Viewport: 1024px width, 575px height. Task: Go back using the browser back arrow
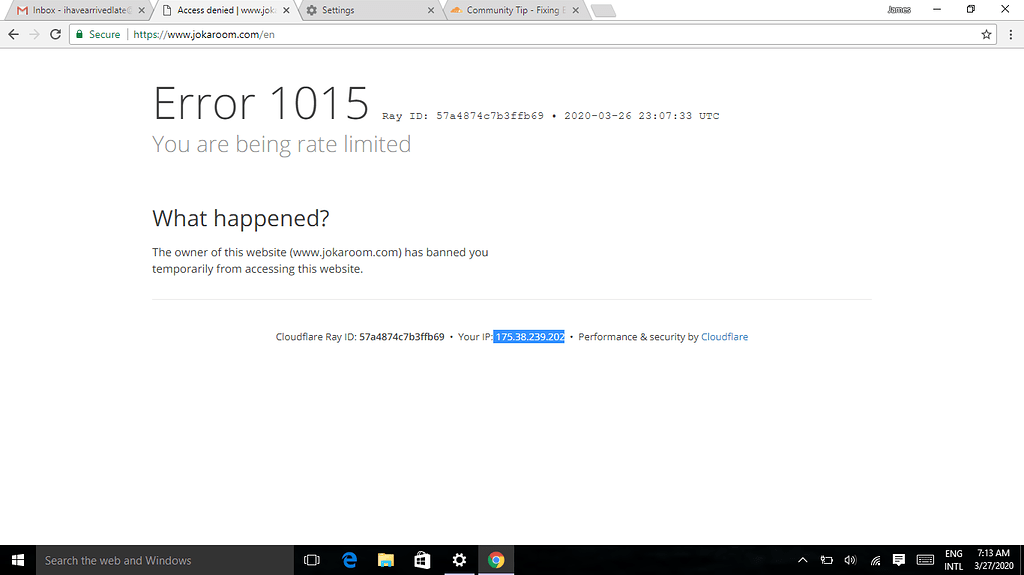14,35
